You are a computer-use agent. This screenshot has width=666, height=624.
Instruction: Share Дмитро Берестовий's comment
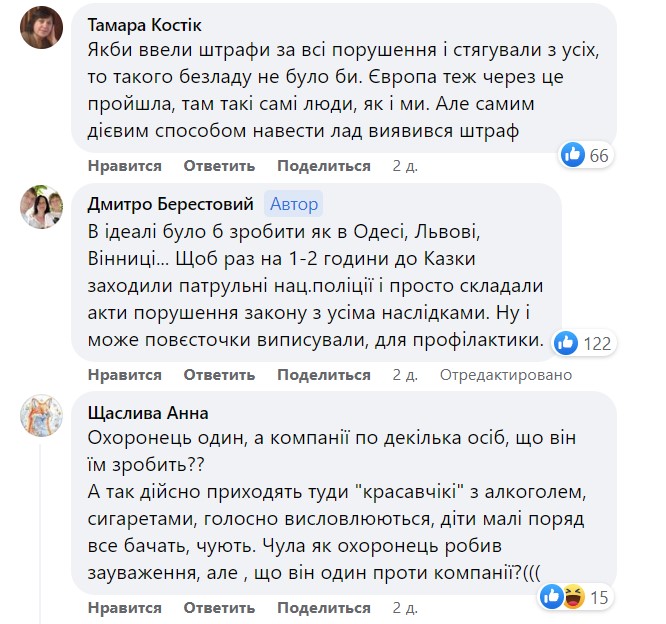pos(324,374)
